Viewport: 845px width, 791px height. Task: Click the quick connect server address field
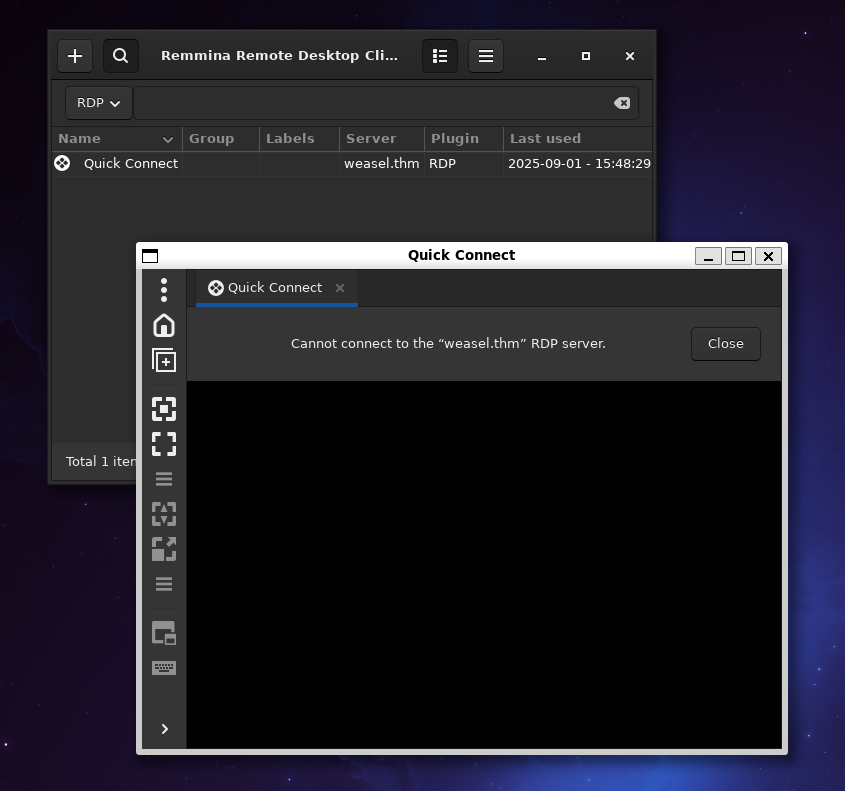[x=370, y=103]
